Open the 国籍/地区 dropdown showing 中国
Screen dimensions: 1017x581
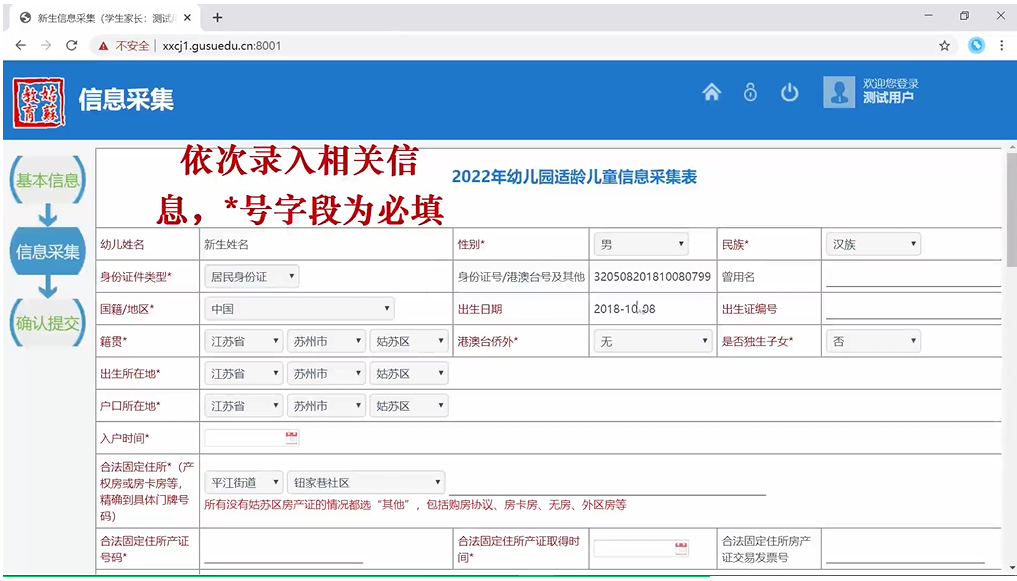click(299, 309)
